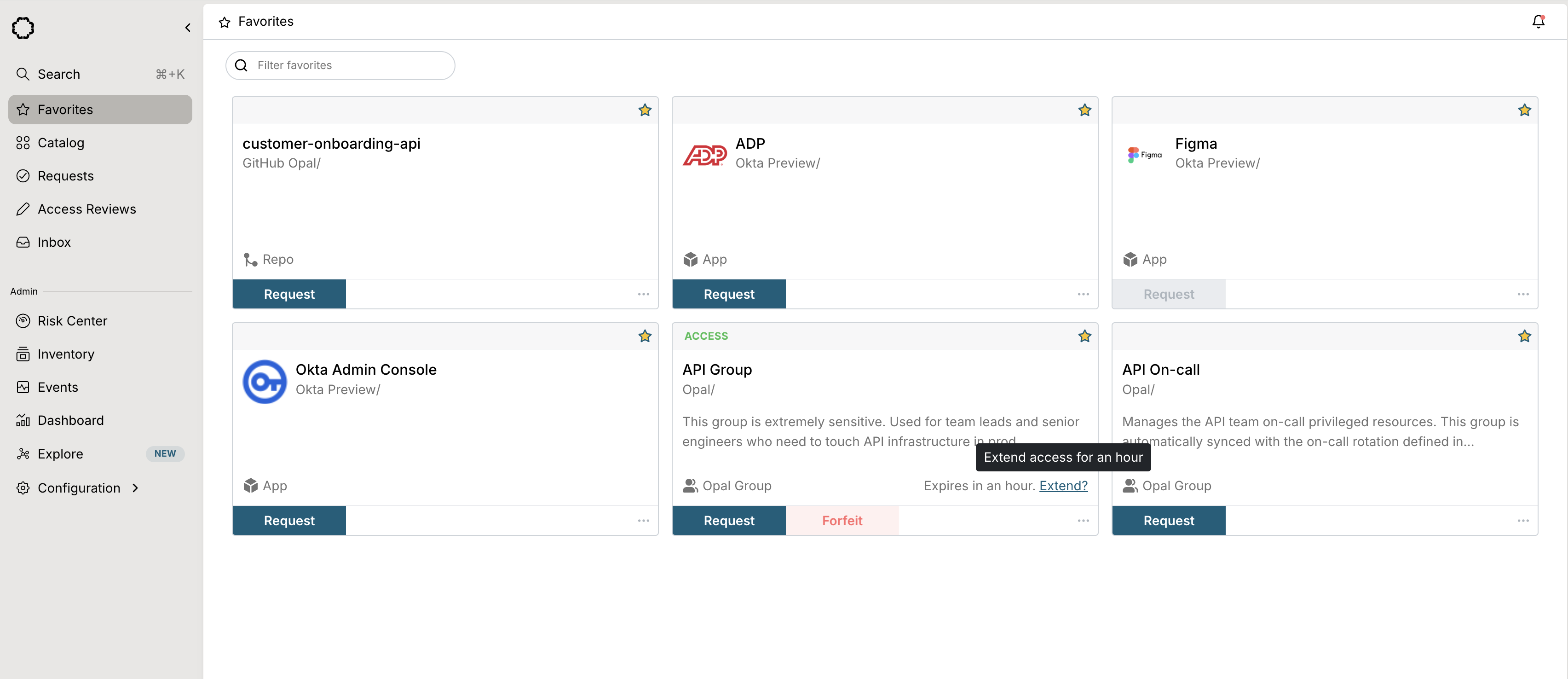Open the Inventory page
1568x679 pixels.
[x=66, y=354]
